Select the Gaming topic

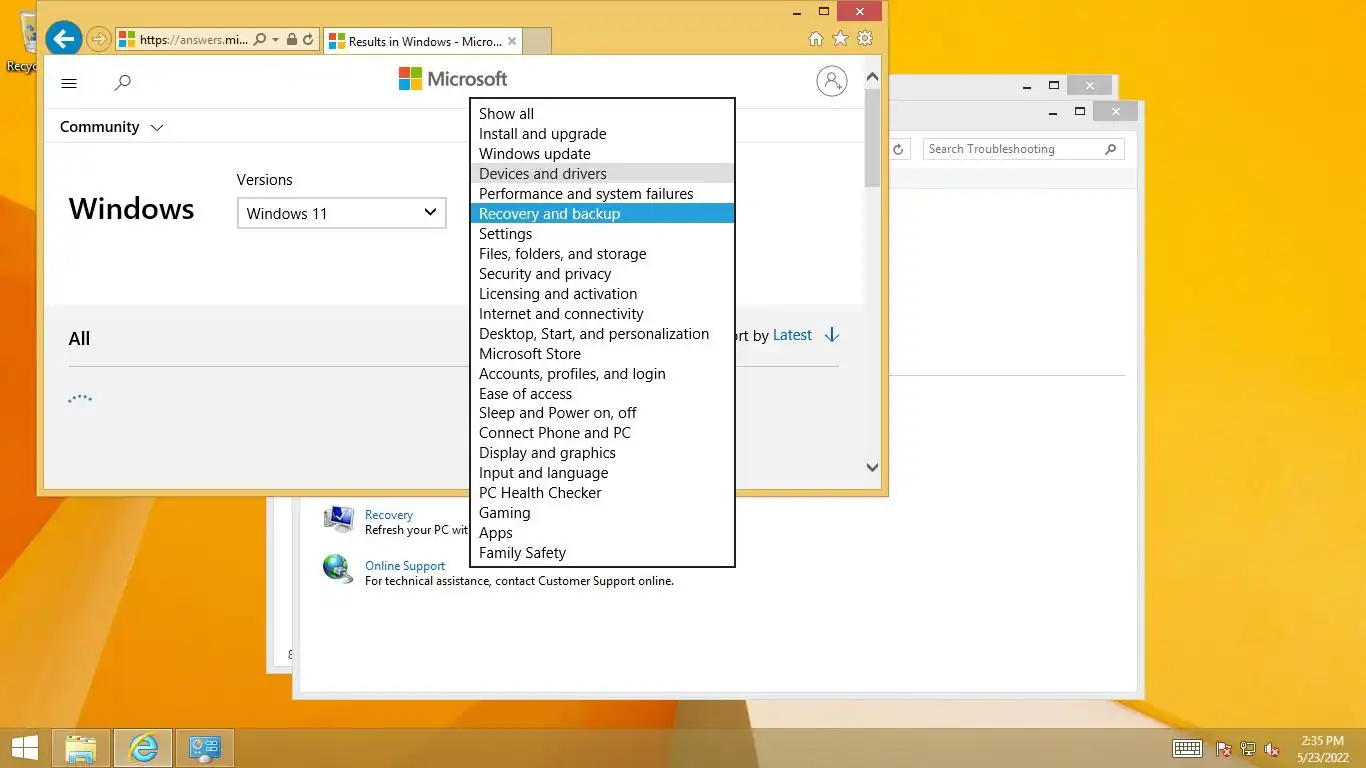(x=602, y=513)
